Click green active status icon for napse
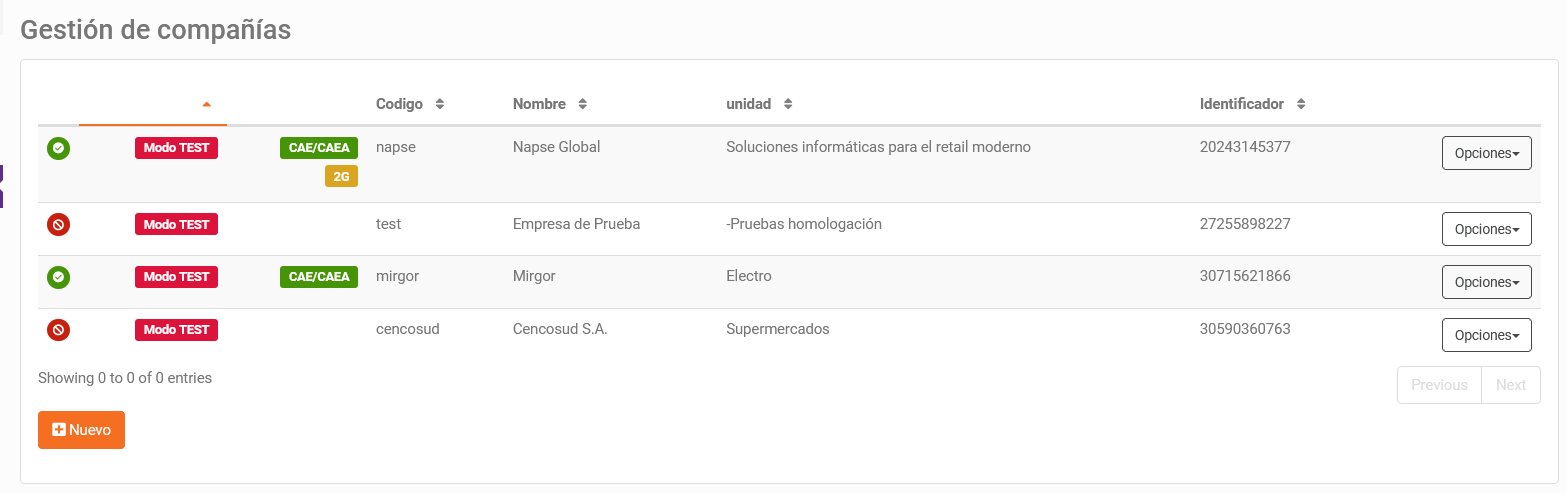 click(x=58, y=148)
